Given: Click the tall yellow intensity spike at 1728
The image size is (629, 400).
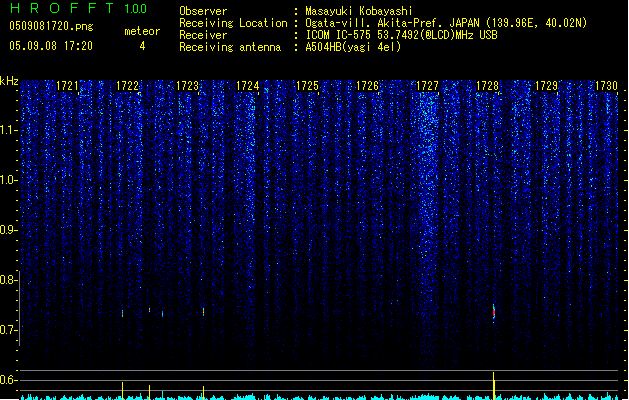Looking at the screenshot, I should point(494,386).
